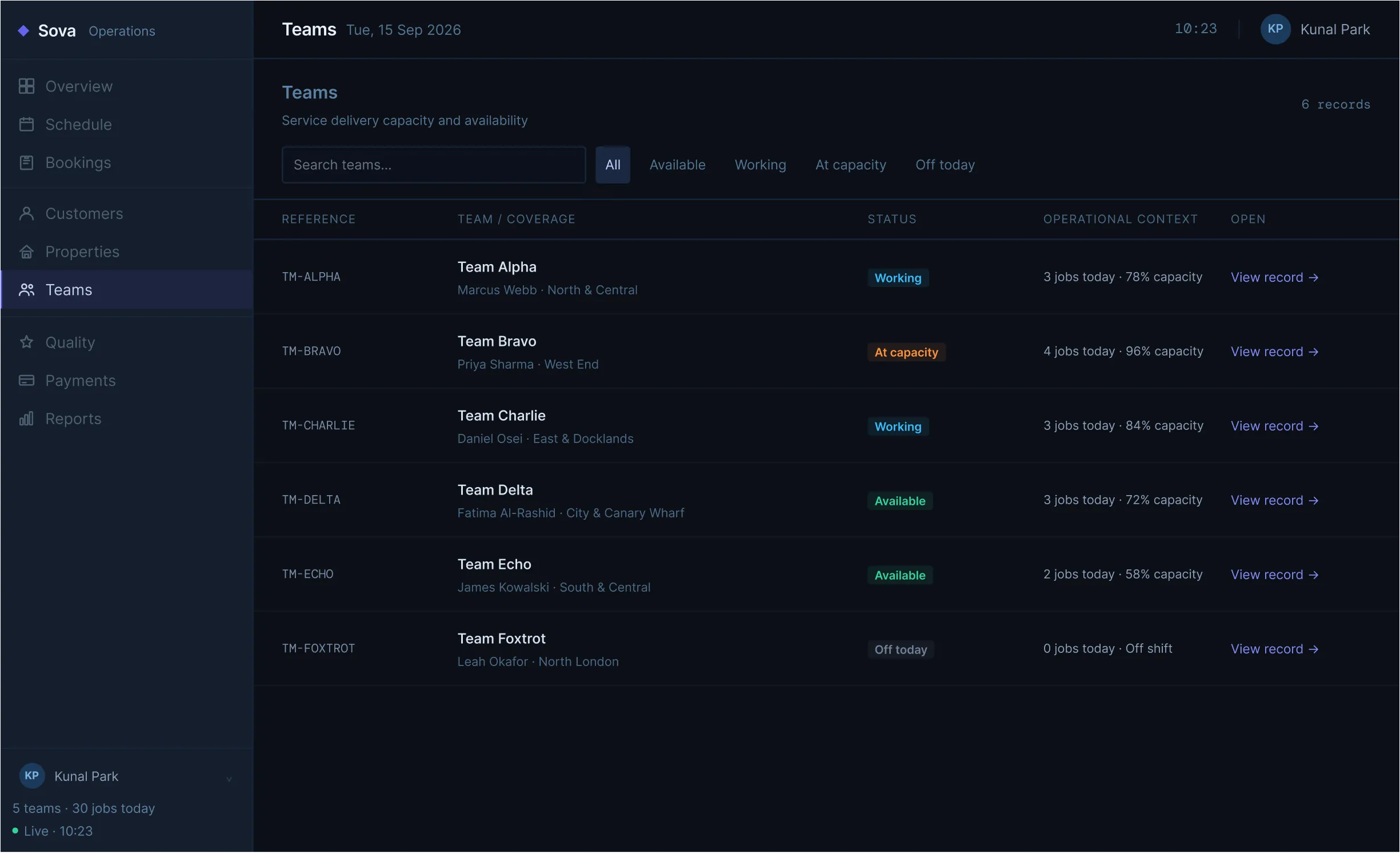Open View record for Team Foxtrot
This screenshot has height=853, width=1400.
pyautogui.click(x=1274, y=649)
